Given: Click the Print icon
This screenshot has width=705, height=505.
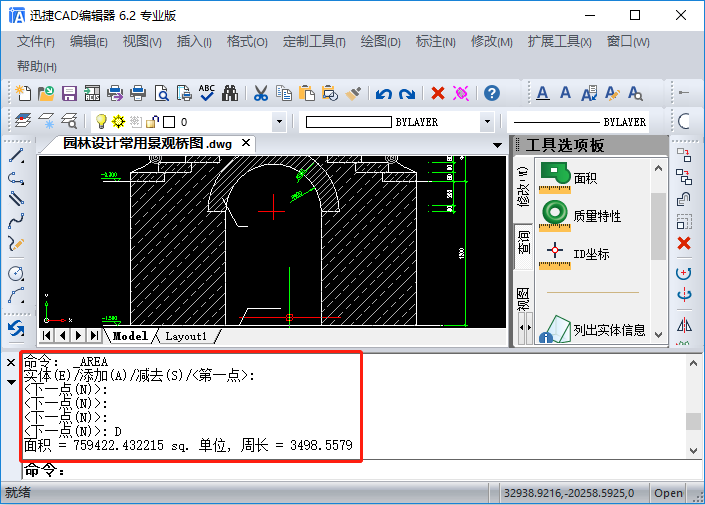Looking at the screenshot, I should click(138, 93).
